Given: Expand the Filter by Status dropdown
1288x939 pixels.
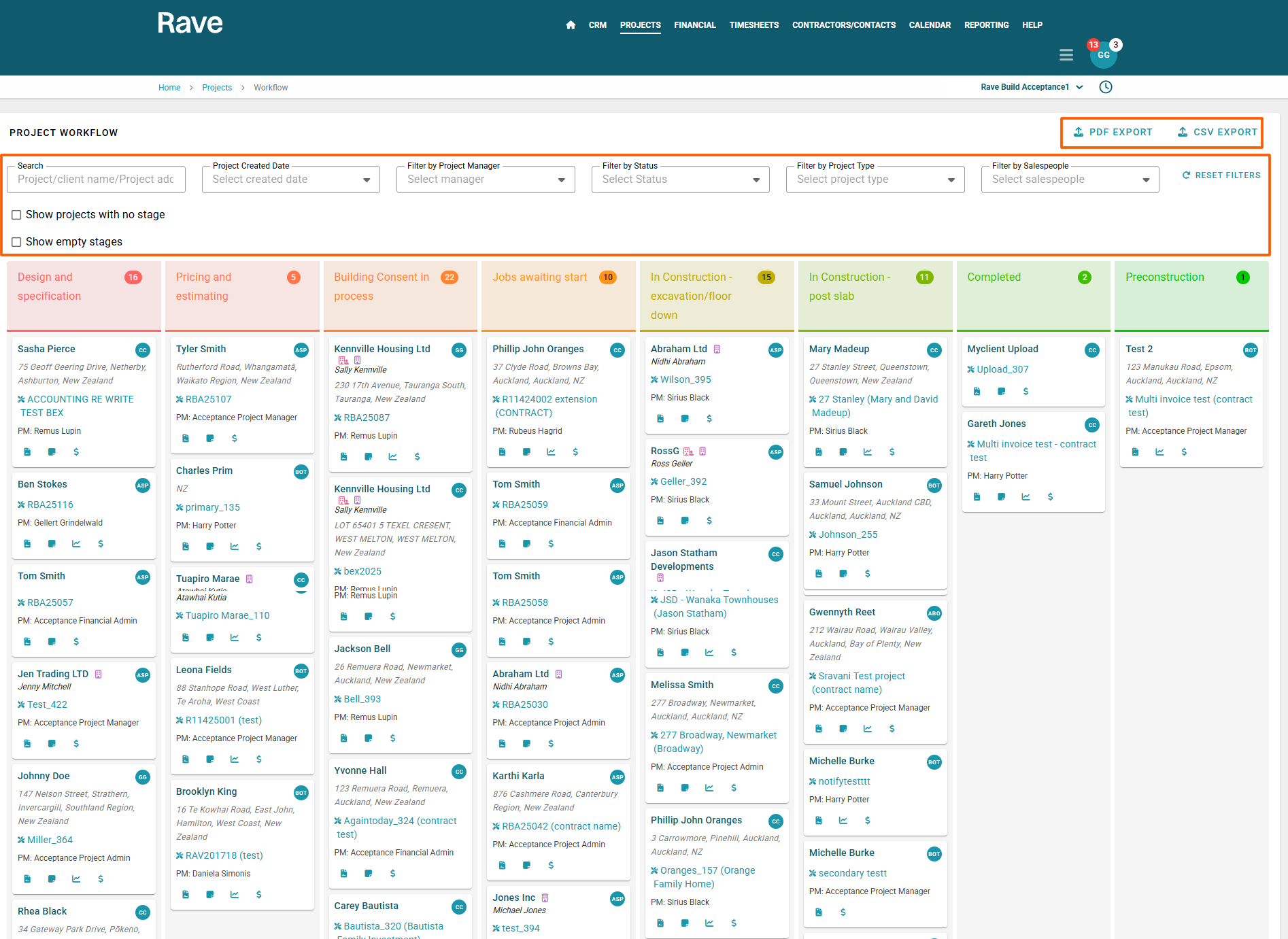Looking at the screenshot, I should coord(680,180).
